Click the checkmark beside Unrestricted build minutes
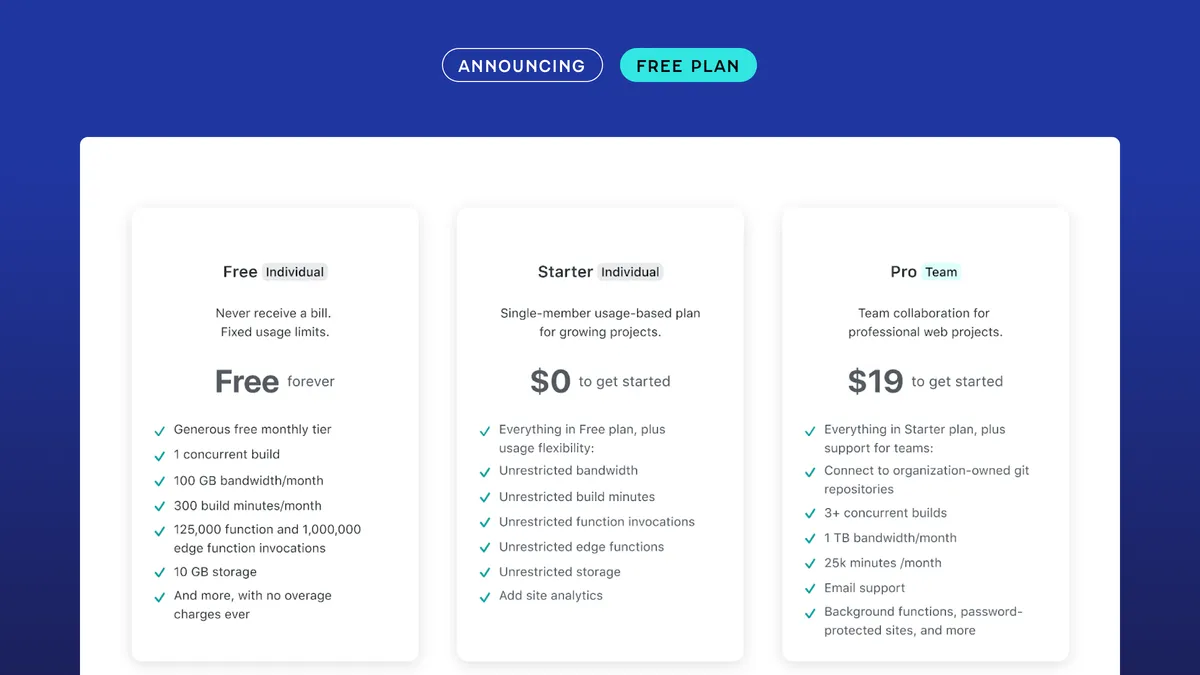 (x=484, y=496)
